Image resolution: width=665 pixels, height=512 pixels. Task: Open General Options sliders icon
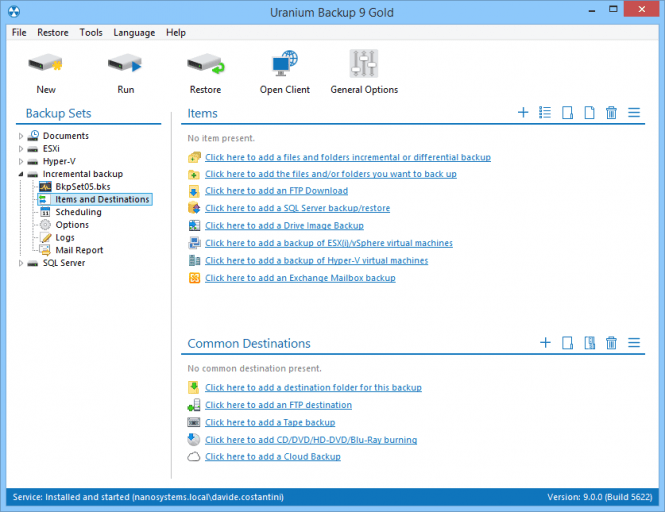pos(364,64)
